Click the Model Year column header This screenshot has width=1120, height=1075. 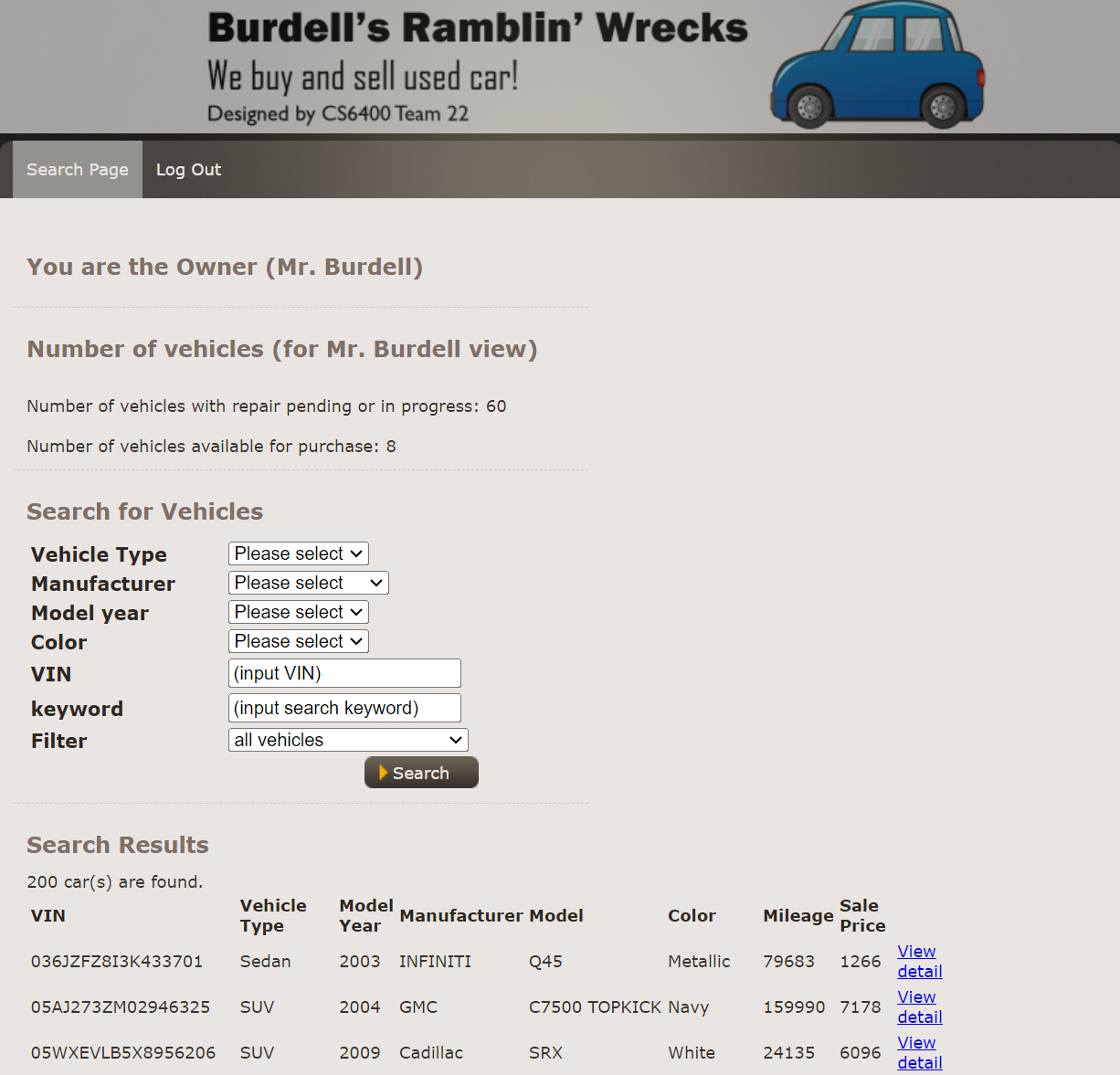coord(366,916)
